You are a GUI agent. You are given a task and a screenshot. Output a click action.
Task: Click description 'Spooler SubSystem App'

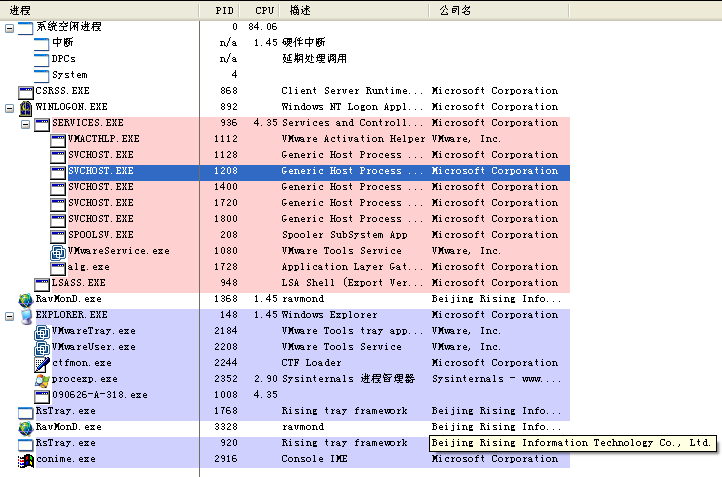click(344, 235)
